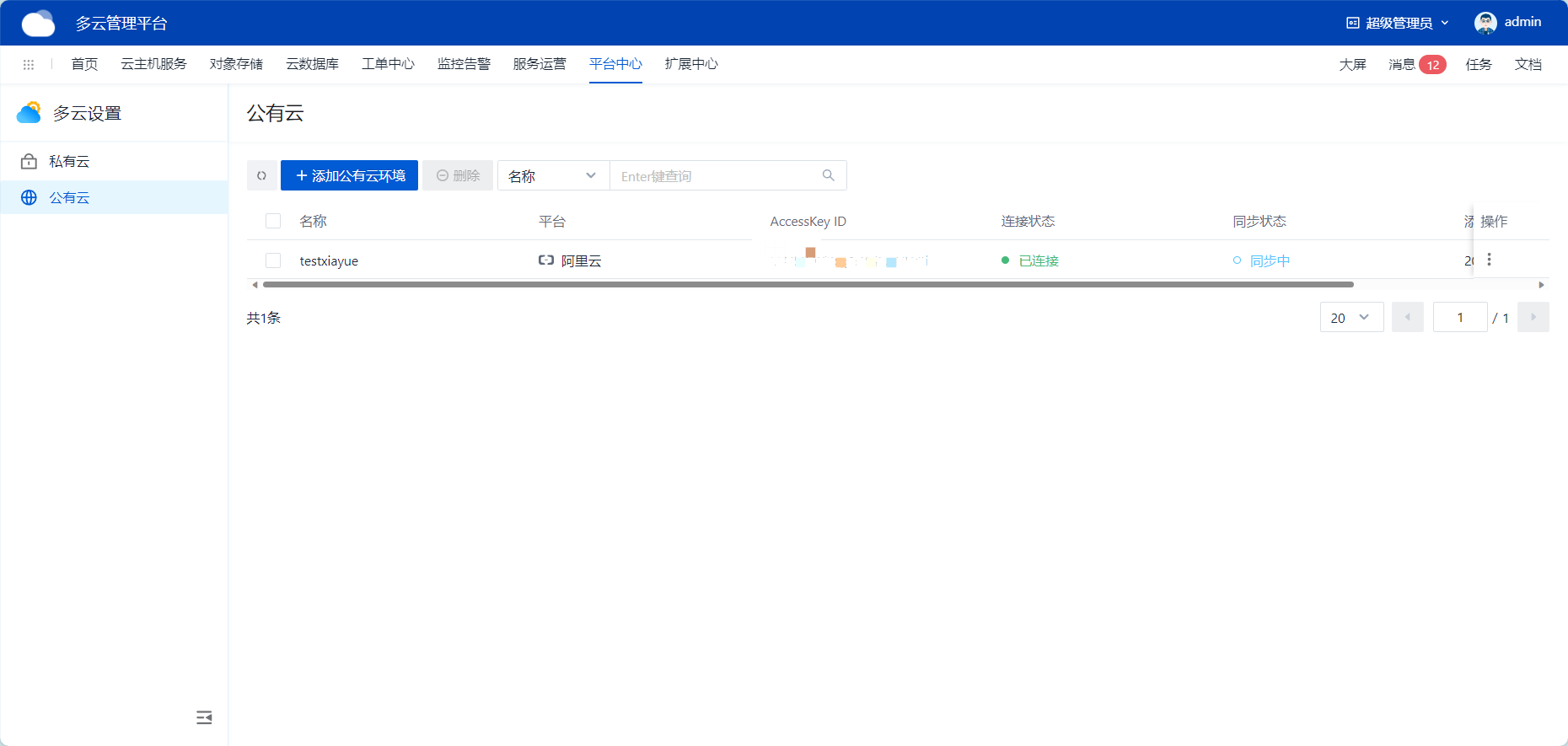Click the three-dot actions menu for testxiayue

click(x=1489, y=260)
